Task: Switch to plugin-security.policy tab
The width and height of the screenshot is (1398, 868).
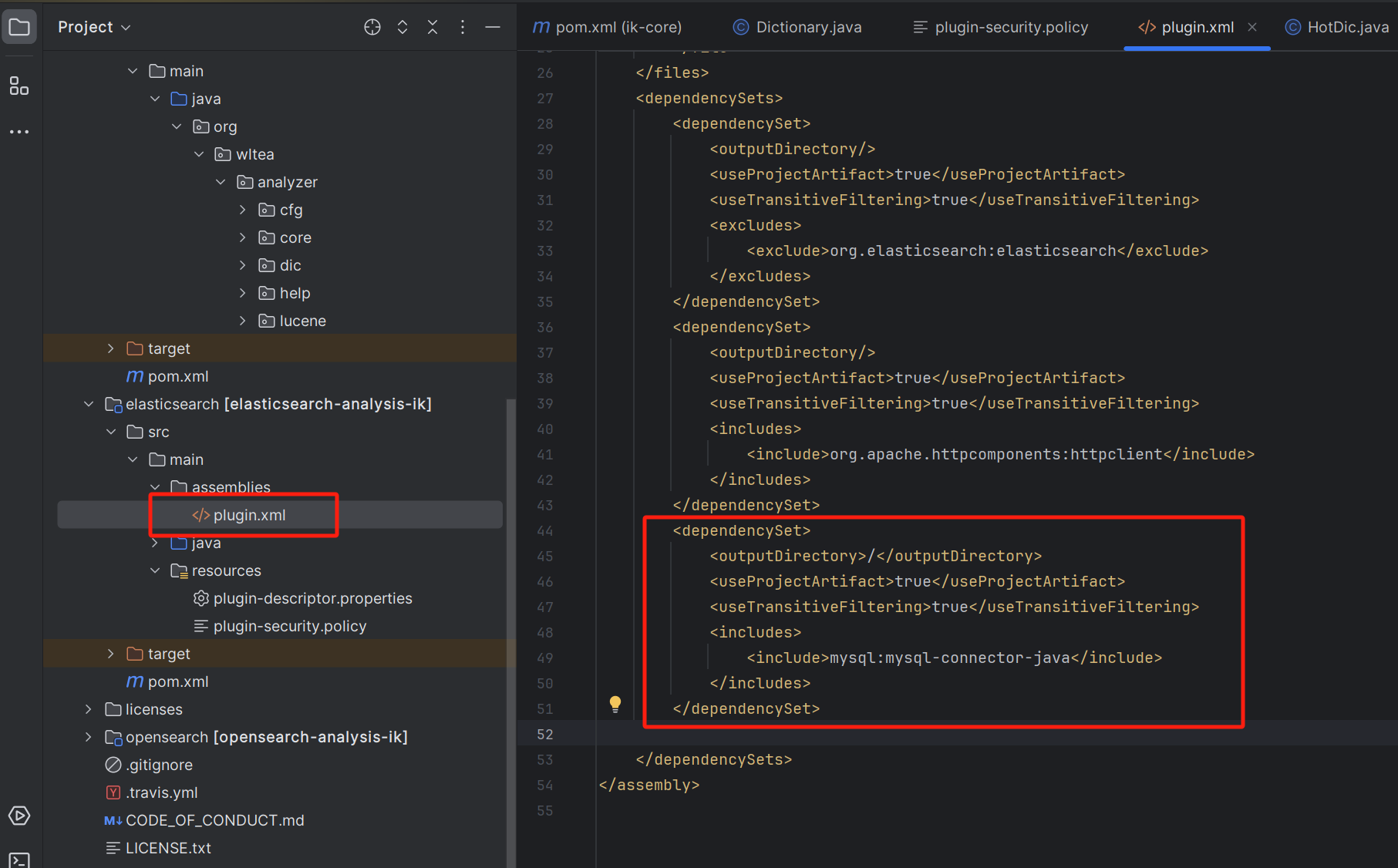Action: click(1000, 27)
